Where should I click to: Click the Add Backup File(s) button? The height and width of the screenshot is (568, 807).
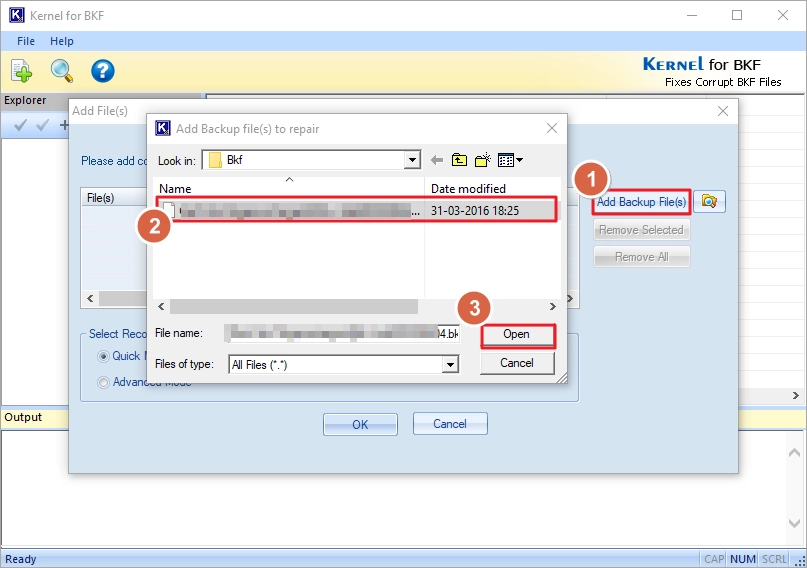pos(641,202)
